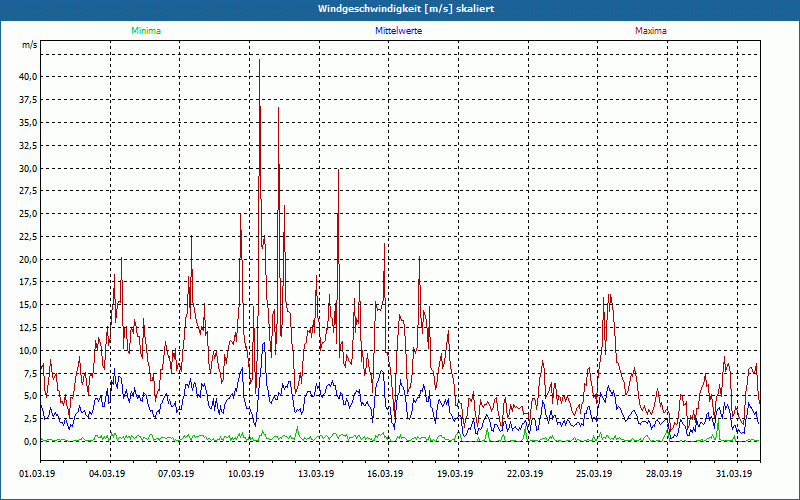The height and width of the screenshot is (500, 800).
Task: Click the 22.03.19 date axis label
Action: (x=524, y=474)
